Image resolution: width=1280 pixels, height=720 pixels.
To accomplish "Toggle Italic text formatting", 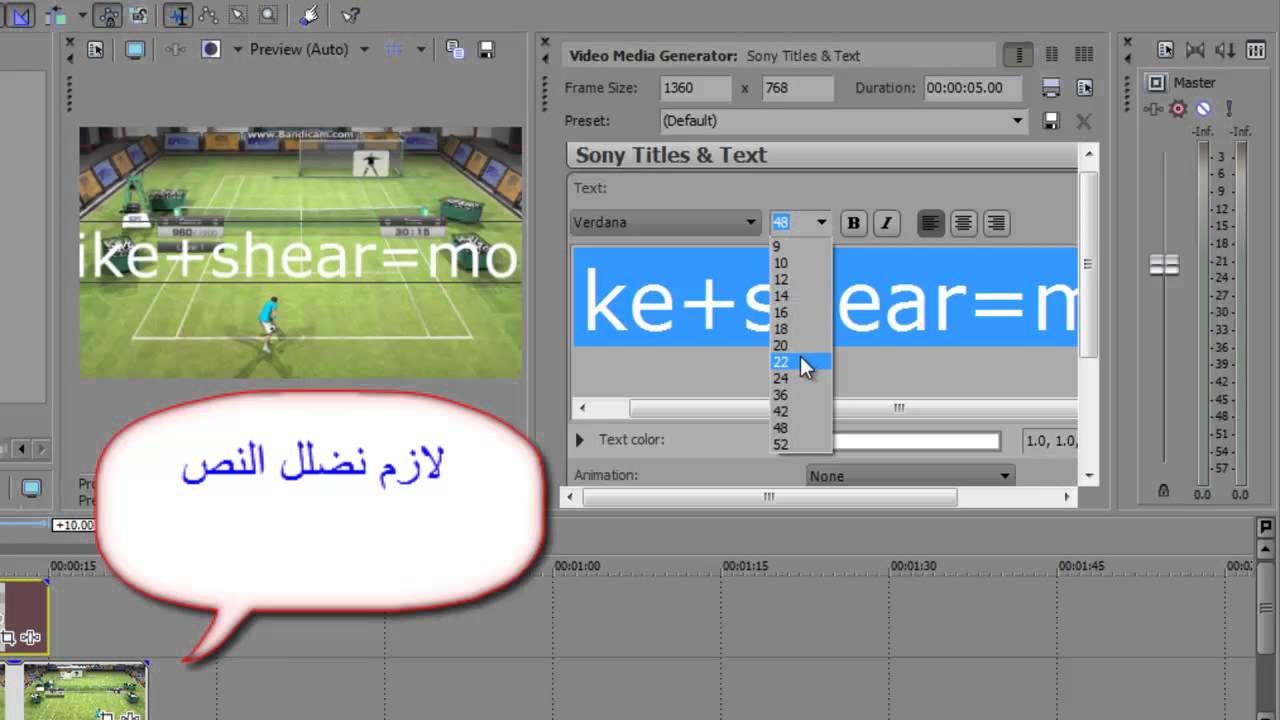I will click(x=886, y=223).
